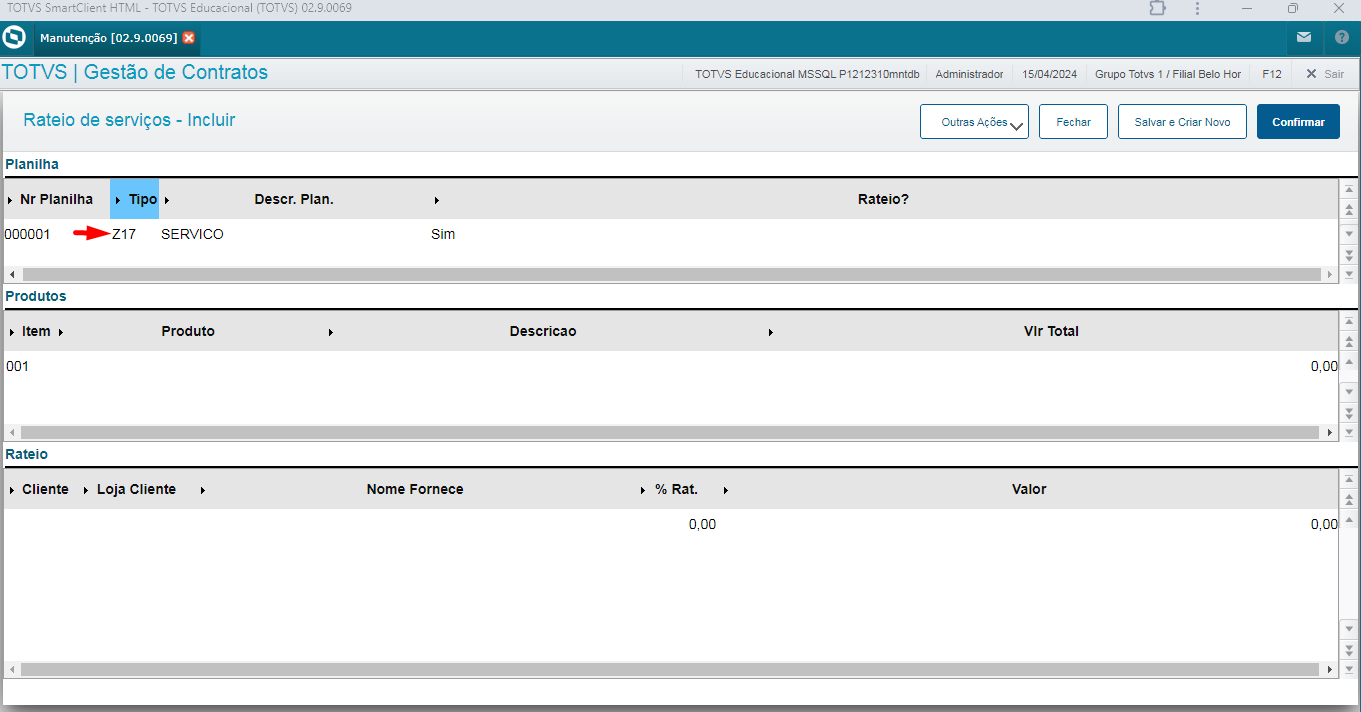Click the Nome Fornece column header
Image resolution: width=1361 pixels, height=712 pixels.
coord(415,489)
